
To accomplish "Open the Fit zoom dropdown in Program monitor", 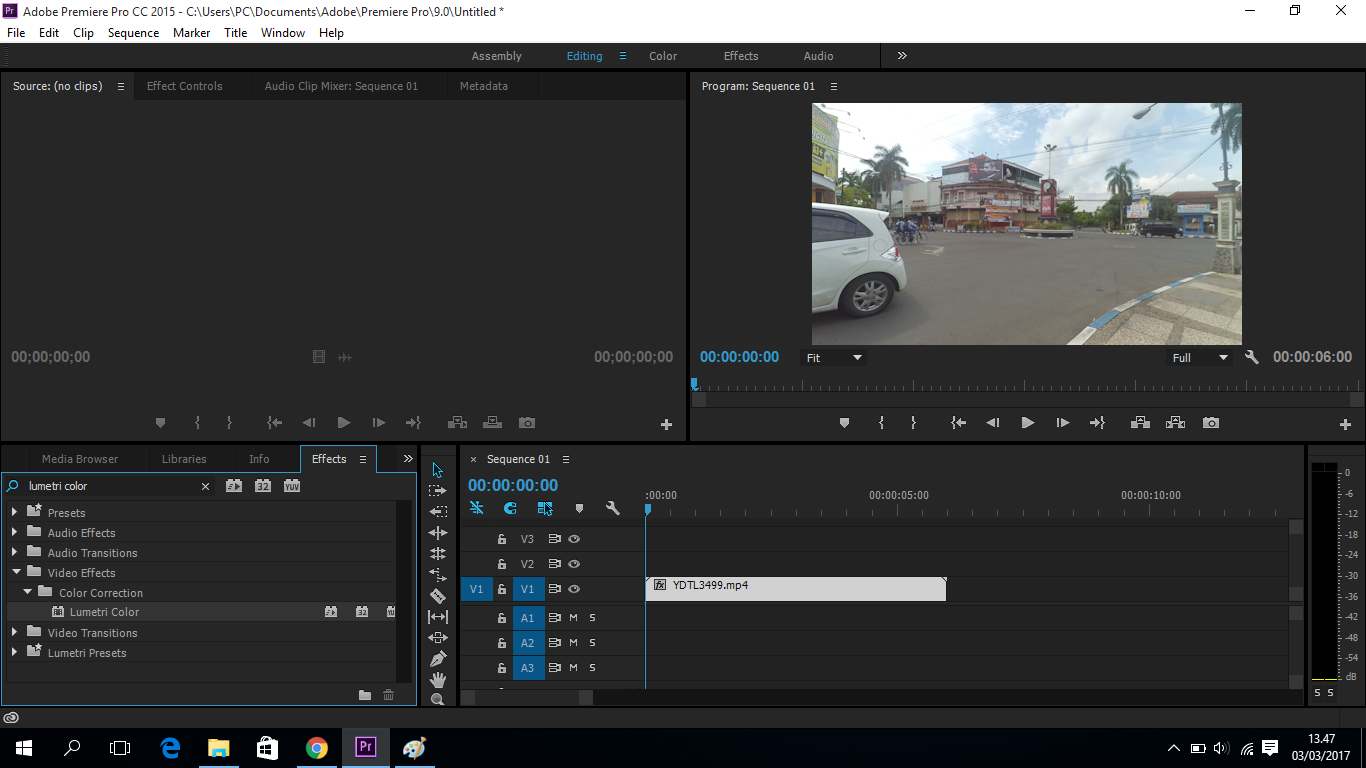I will tap(856, 357).
